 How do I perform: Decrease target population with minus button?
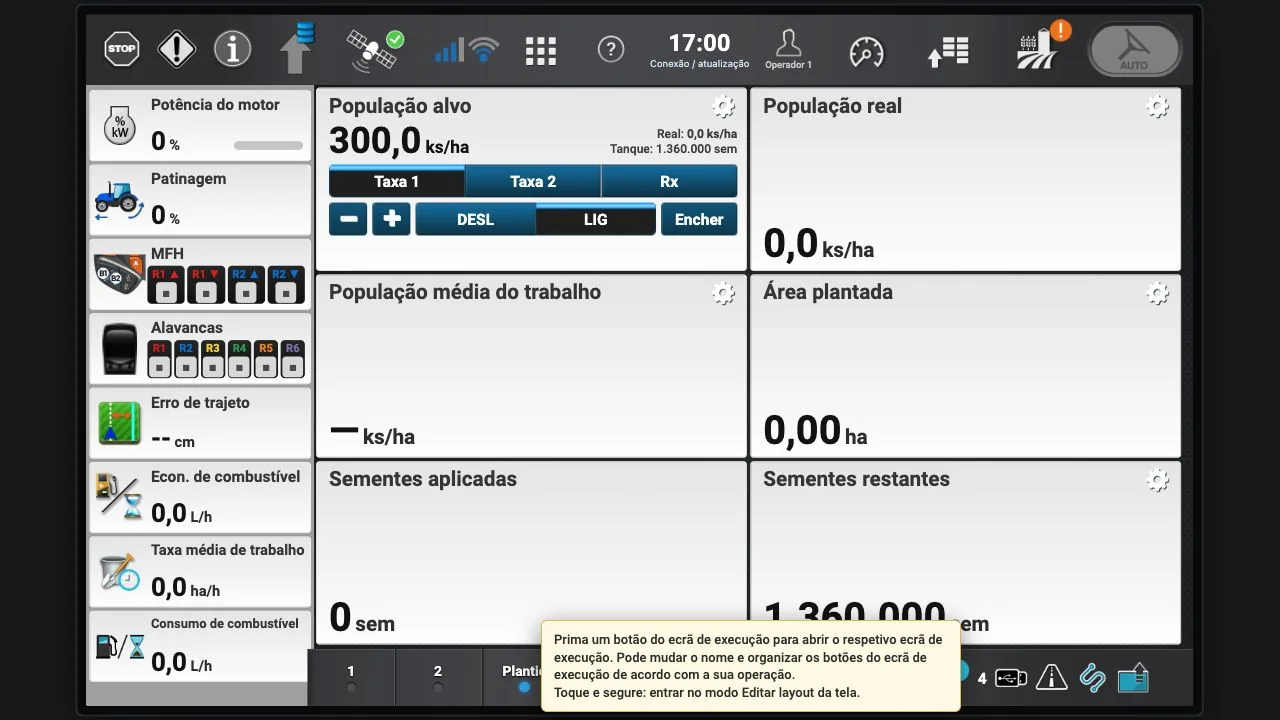coord(348,219)
